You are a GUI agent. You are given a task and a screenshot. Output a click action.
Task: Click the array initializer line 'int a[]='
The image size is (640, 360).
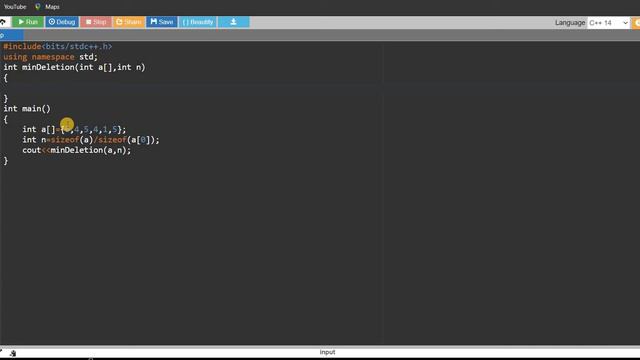point(74,129)
